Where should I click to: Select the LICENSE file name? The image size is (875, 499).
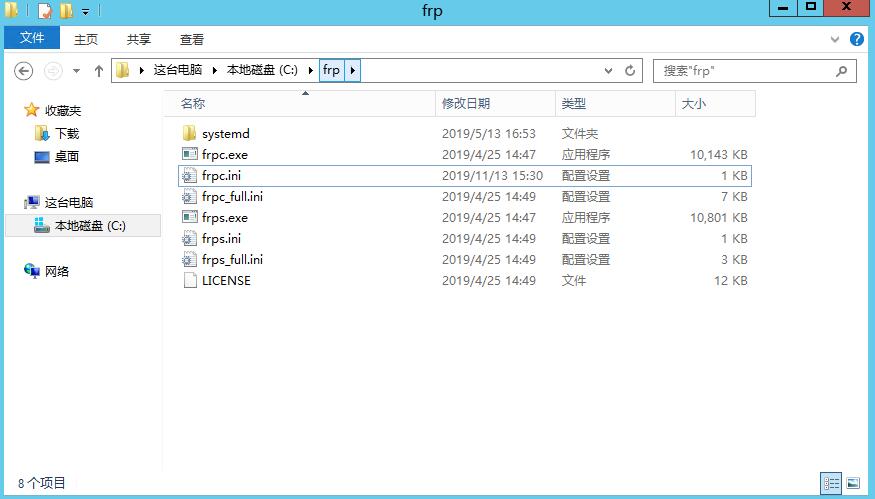tap(227, 281)
